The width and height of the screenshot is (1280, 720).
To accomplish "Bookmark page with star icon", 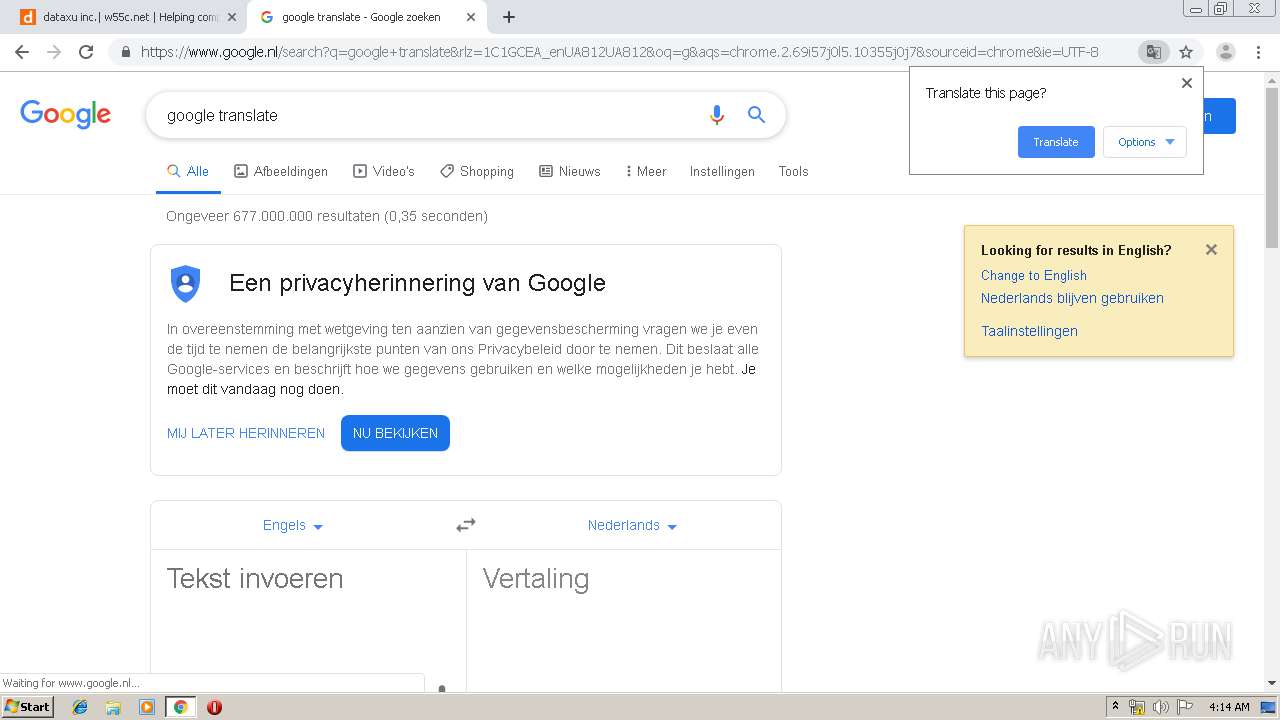I will [x=1186, y=52].
